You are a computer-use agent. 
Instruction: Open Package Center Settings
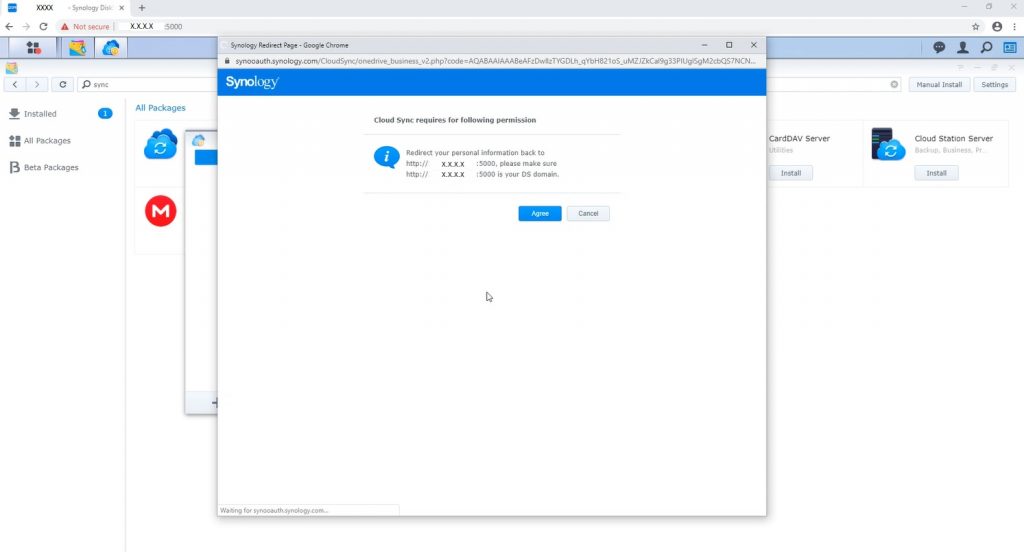[995, 84]
